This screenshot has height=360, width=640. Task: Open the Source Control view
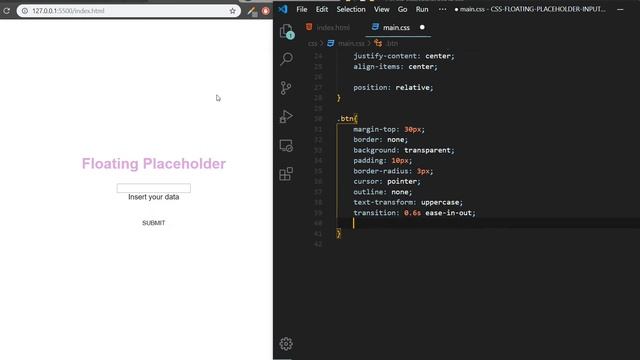coord(286,88)
